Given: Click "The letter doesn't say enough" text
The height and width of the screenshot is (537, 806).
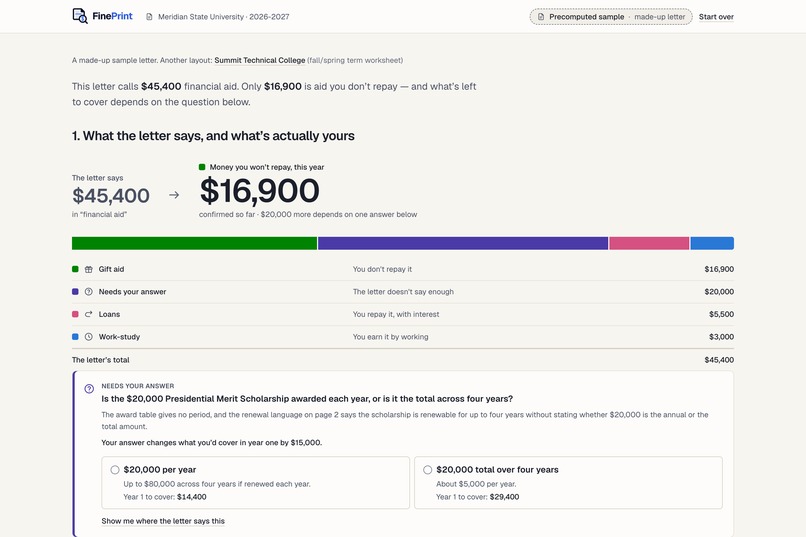Looking at the screenshot, I should click(x=403, y=292).
